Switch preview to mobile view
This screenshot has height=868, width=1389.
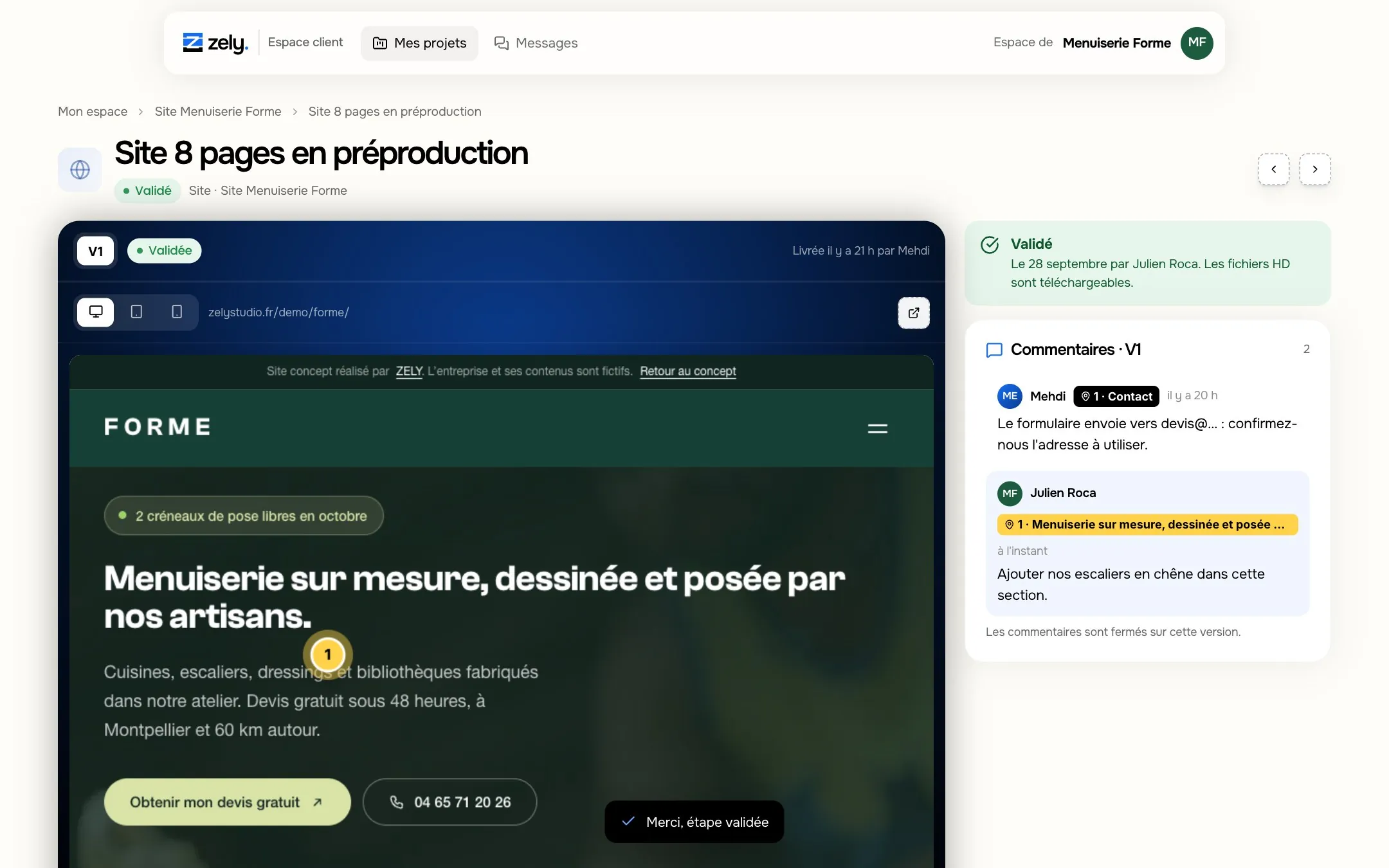coord(177,312)
